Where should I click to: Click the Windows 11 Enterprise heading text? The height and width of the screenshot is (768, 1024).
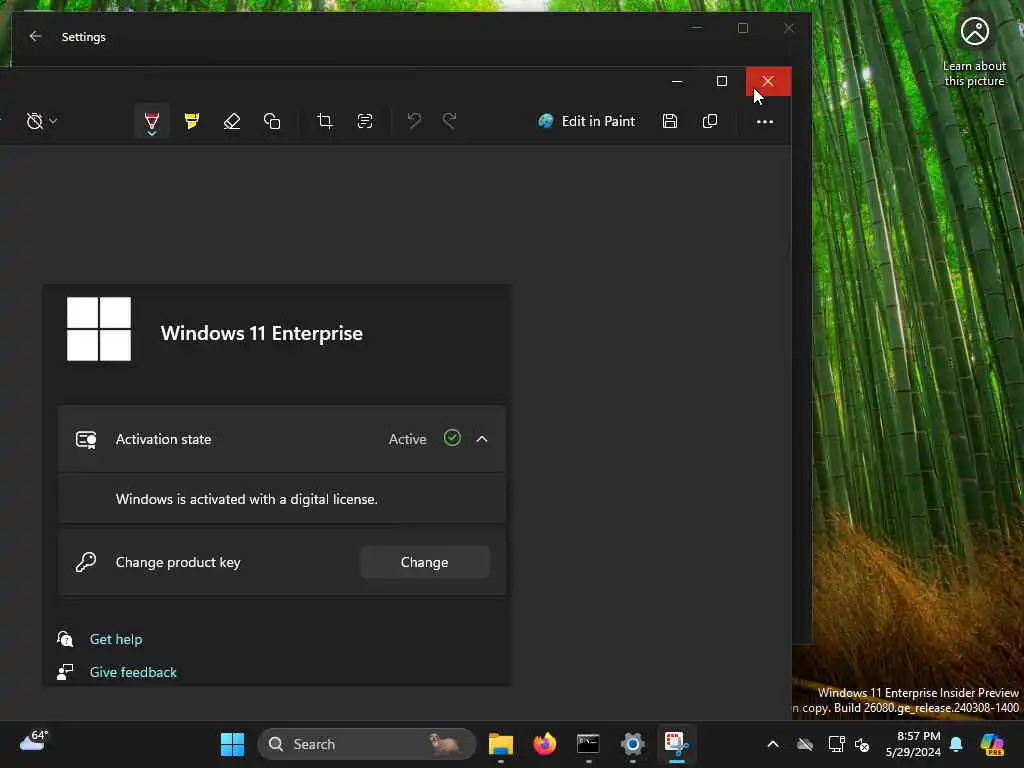click(x=262, y=334)
